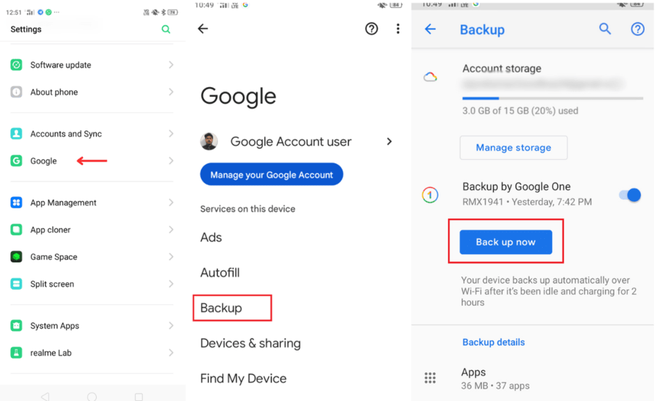Tap the Game Space icon
660x401 pixels.
(x=16, y=257)
